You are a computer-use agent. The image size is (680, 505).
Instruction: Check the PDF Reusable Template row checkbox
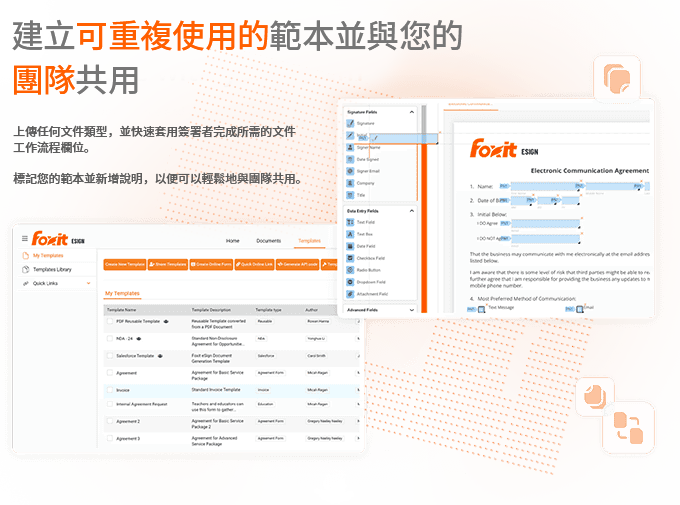pyautogui.click(x=110, y=321)
